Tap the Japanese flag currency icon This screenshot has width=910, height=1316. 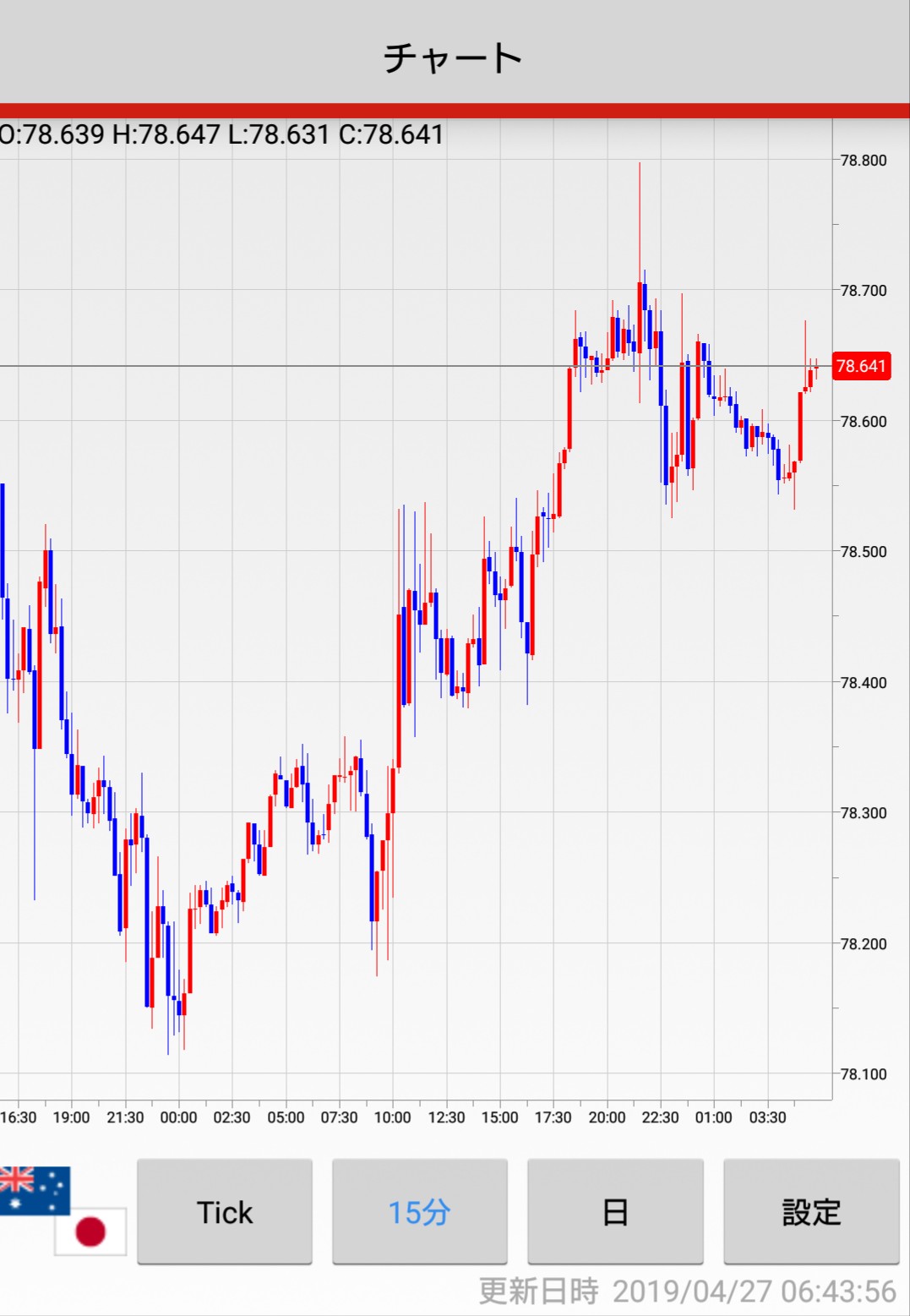click(x=90, y=1231)
